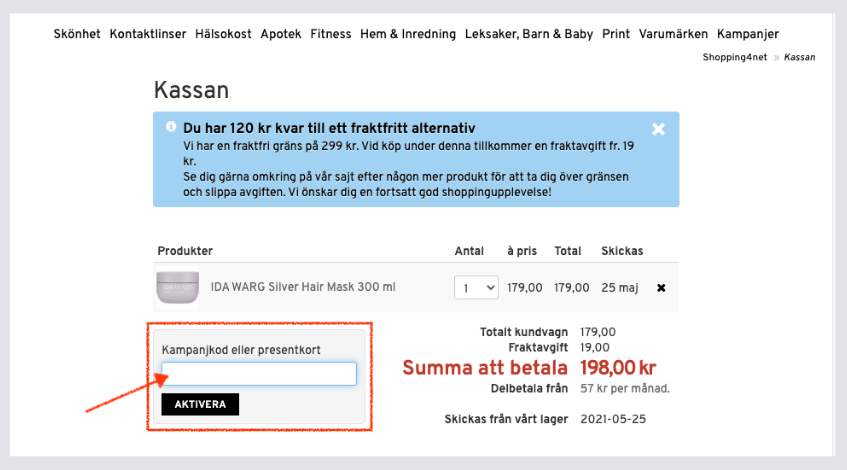The width and height of the screenshot is (847, 470).
Task: Dismiss the free shipping notice banner
Action: click(658, 129)
